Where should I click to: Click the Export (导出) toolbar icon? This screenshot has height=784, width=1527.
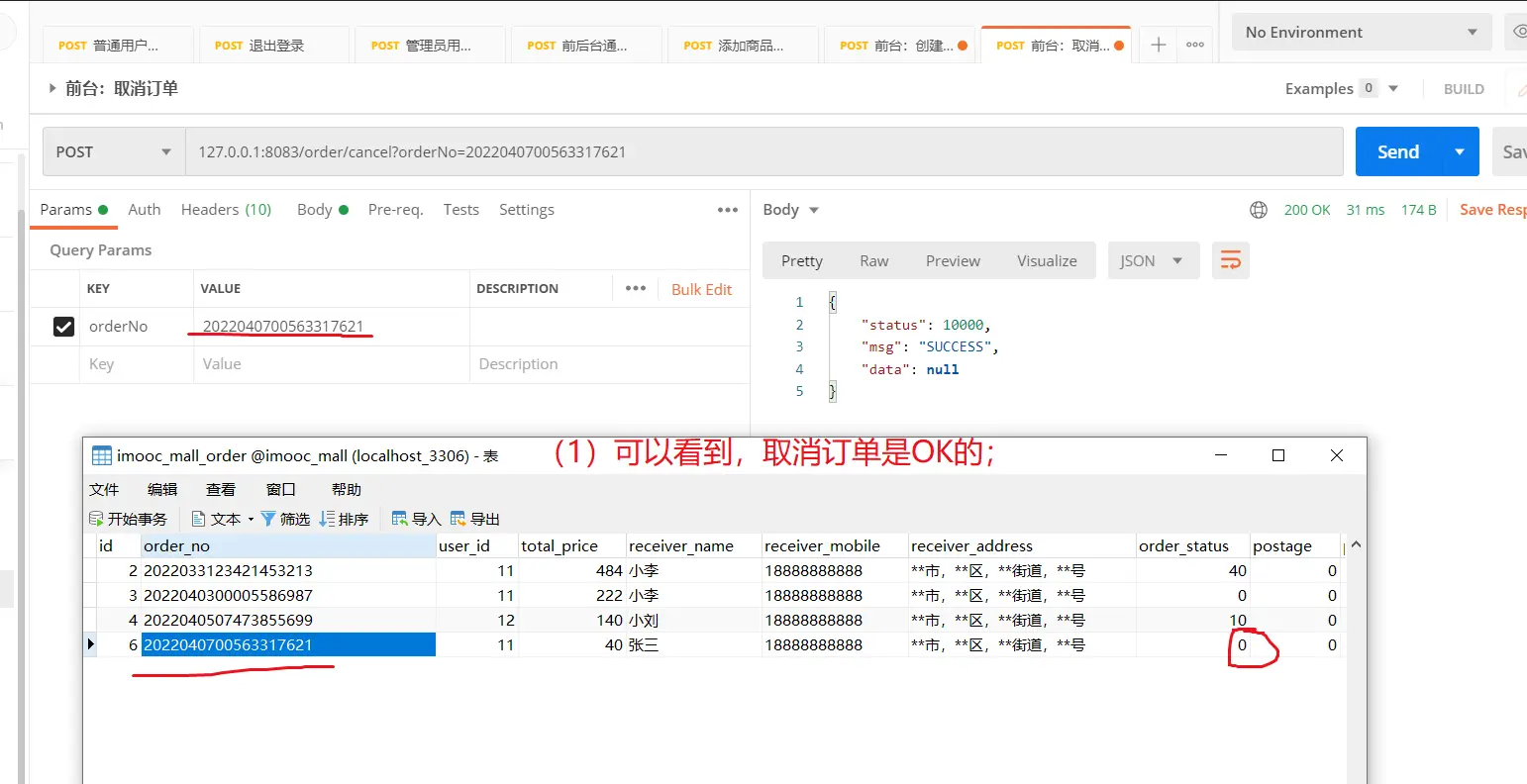point(458,519)
